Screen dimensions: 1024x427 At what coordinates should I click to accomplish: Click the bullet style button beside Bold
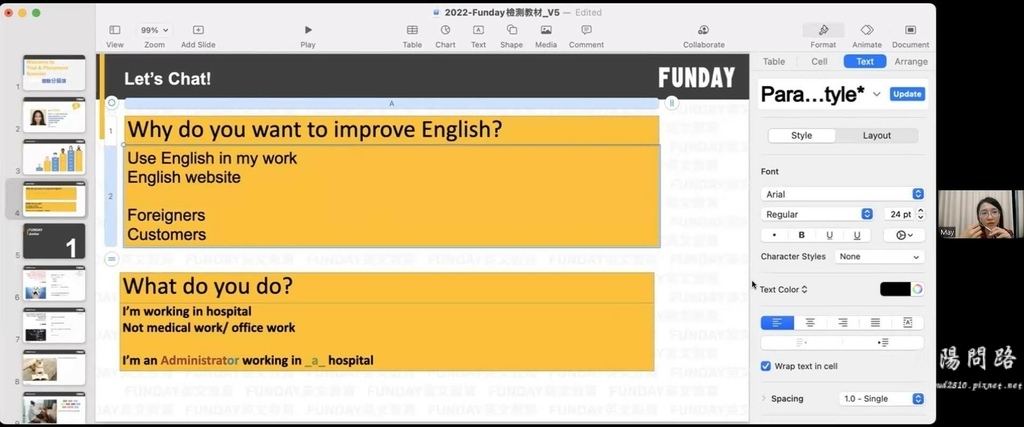(x=775, y=235)
